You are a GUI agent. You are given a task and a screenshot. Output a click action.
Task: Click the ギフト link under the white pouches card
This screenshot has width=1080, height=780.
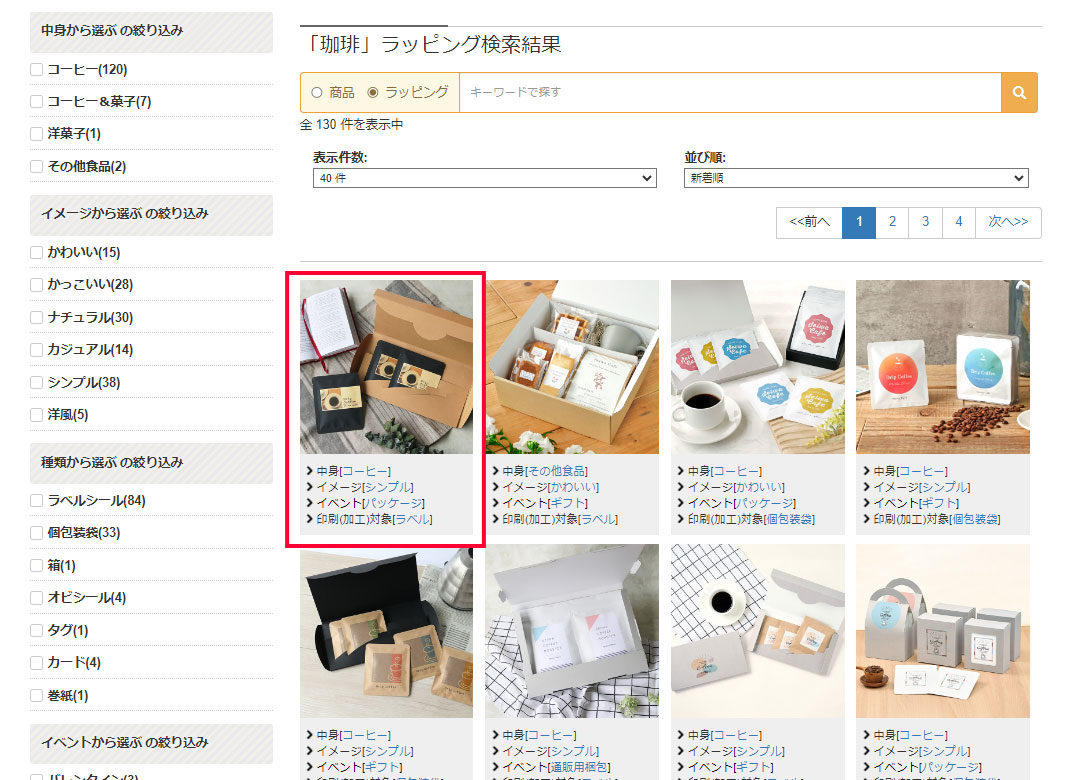[x=939, y=504]
